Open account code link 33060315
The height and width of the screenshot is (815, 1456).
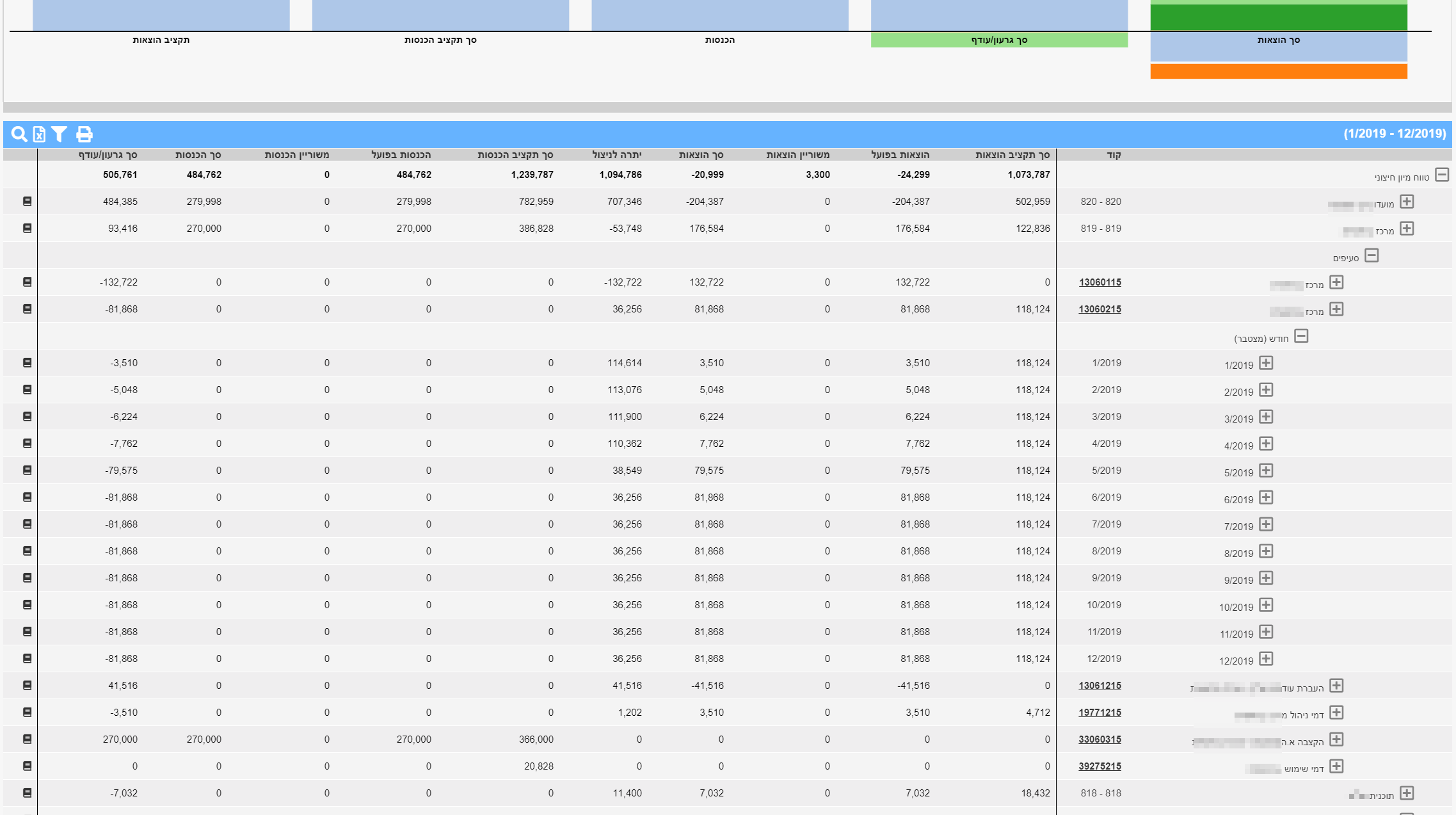click(x=1100, y=739)
